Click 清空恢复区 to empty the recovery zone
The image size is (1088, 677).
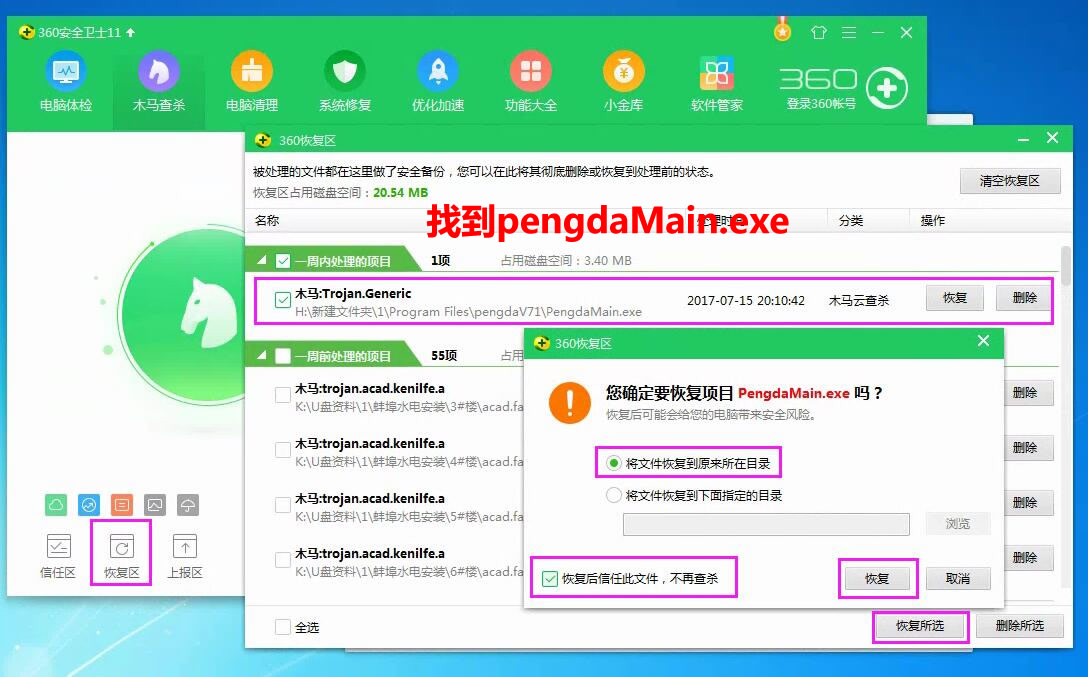coord(1010,181)
